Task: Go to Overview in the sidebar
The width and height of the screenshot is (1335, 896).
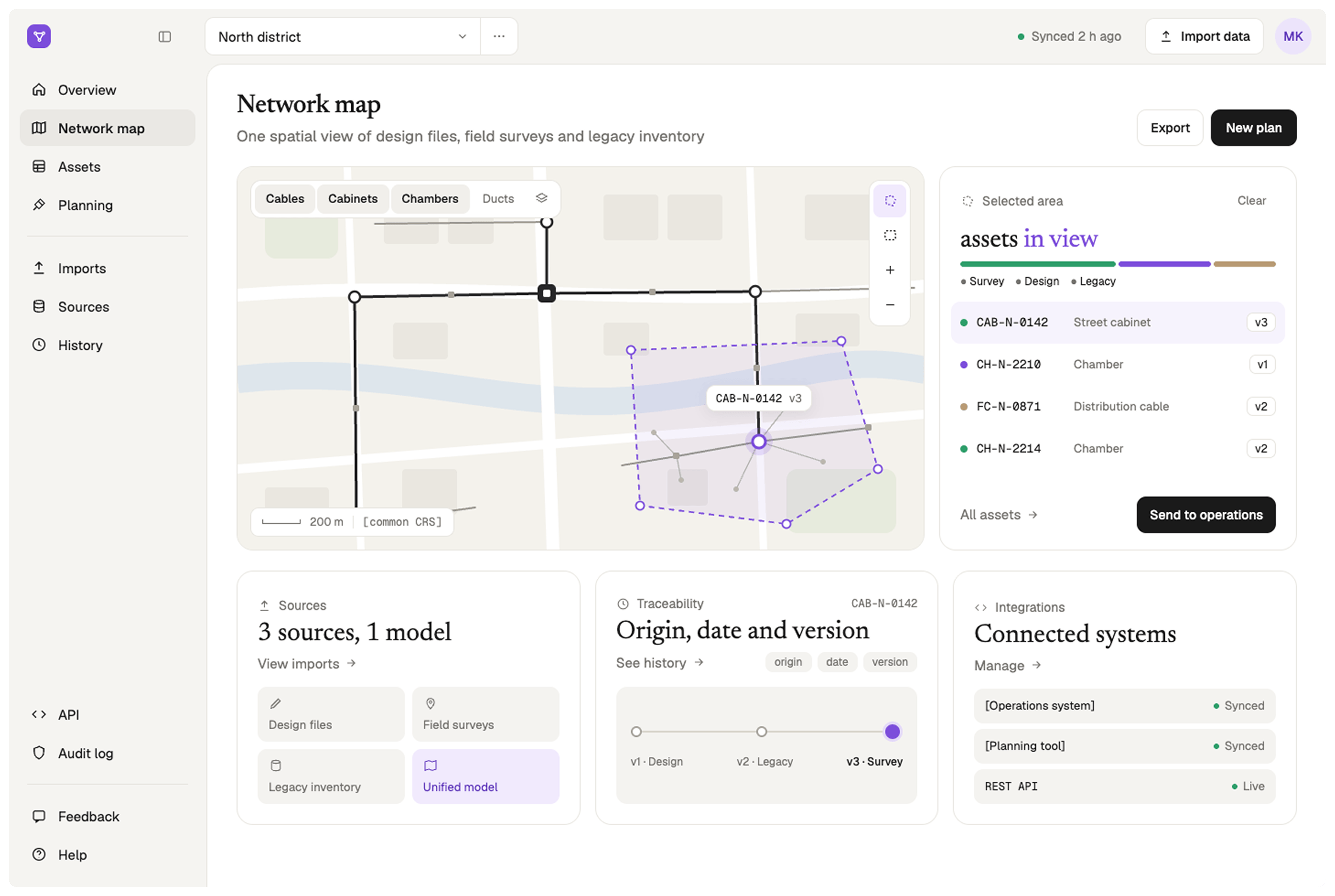Action: 108,89
